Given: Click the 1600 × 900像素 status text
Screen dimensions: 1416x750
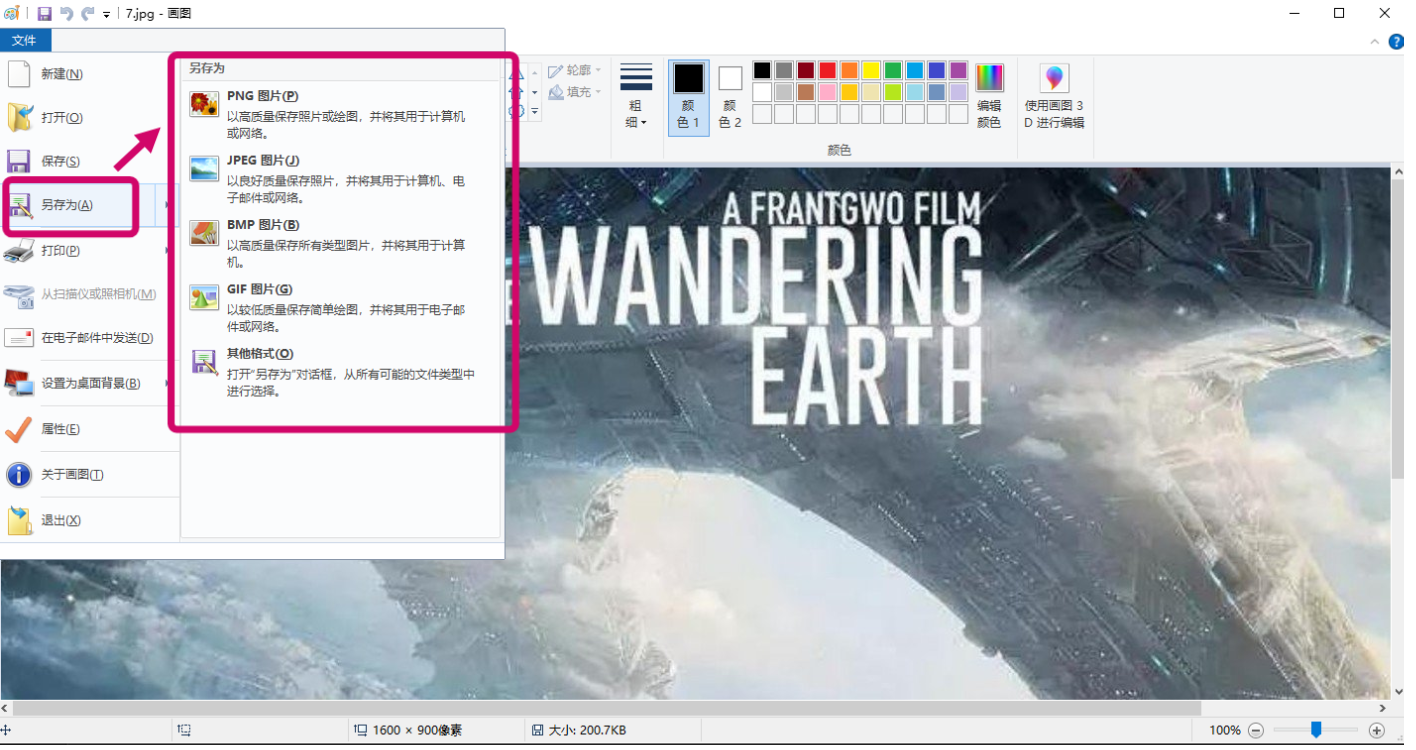Looking at the screenshot, I should pyautogui.click(x=418, y=731).
